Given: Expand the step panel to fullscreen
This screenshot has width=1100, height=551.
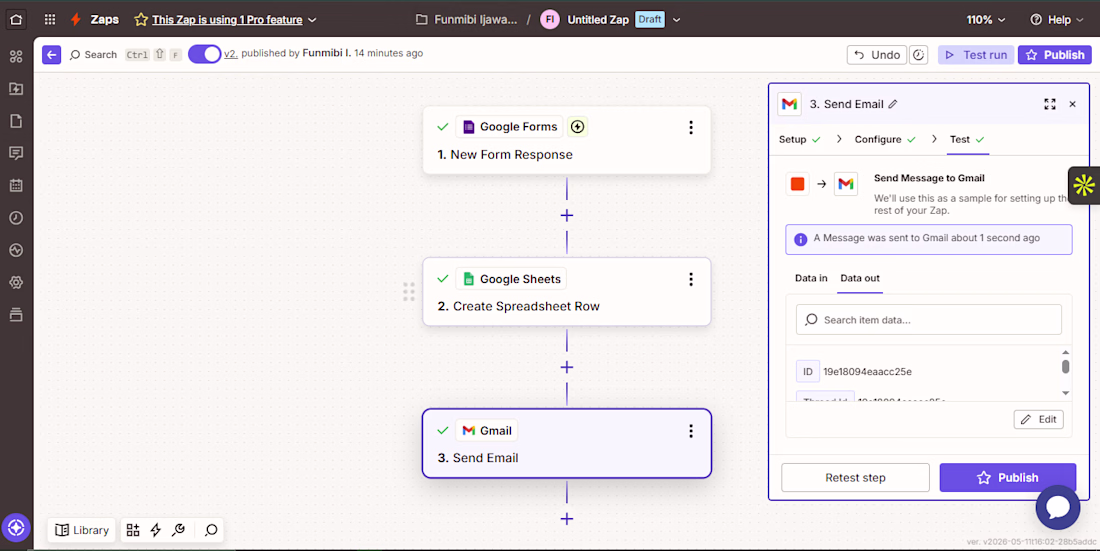Looking at the screenshot, I should point(1049,104).
